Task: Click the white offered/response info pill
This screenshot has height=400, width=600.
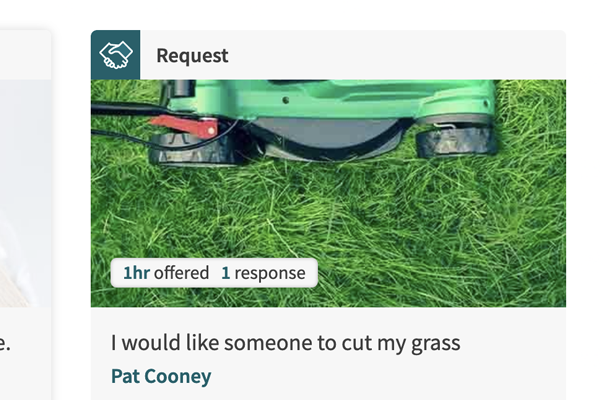Action: pos(214,273)
